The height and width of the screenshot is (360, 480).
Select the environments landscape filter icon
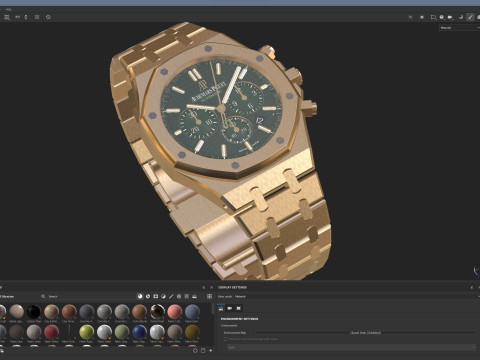click(x=195, y=296)
